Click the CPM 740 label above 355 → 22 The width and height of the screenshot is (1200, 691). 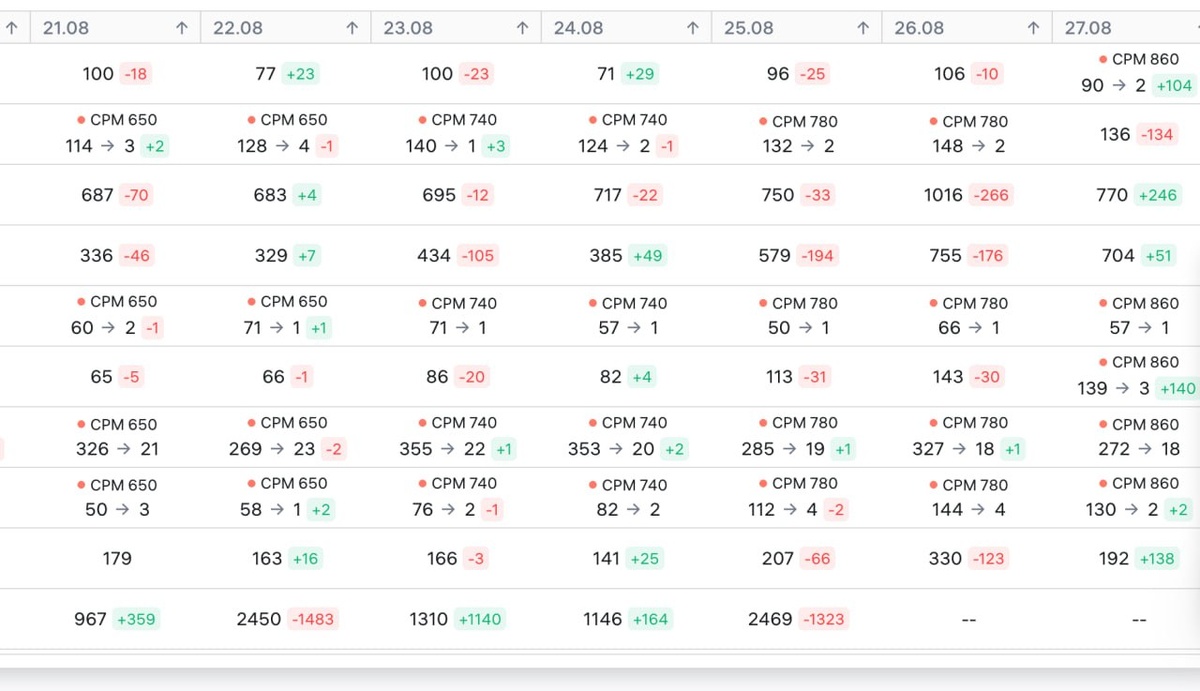[x=464, y=423]
